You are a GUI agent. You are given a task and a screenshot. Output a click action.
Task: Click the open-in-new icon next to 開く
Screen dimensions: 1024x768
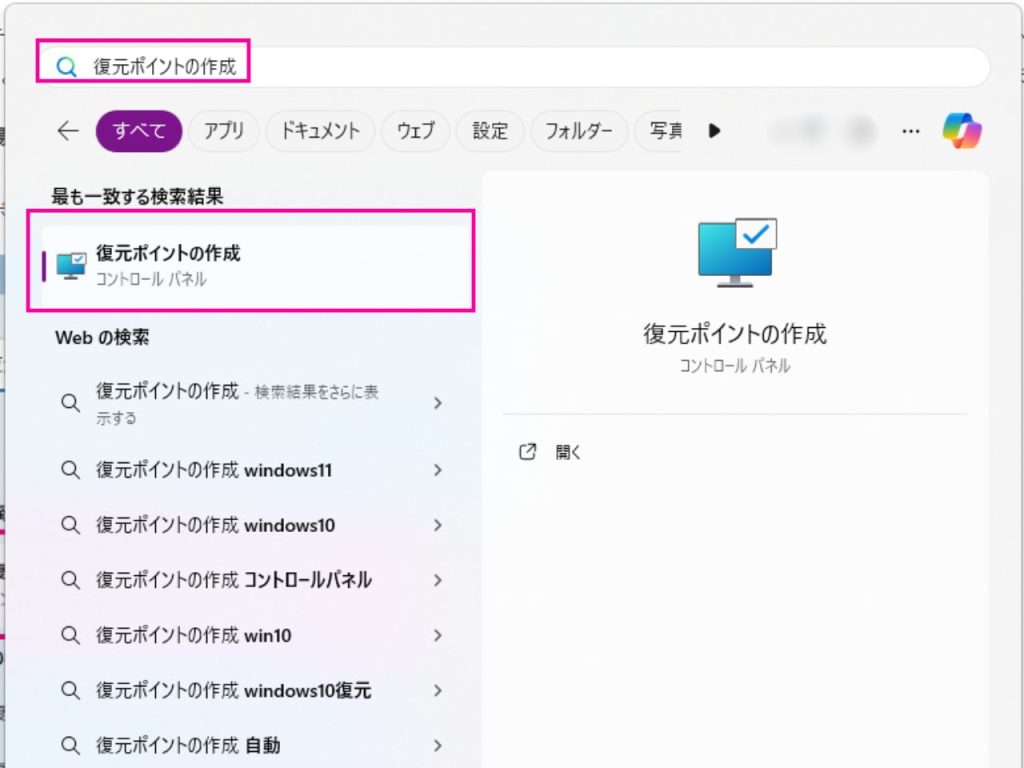click(529, 451)
